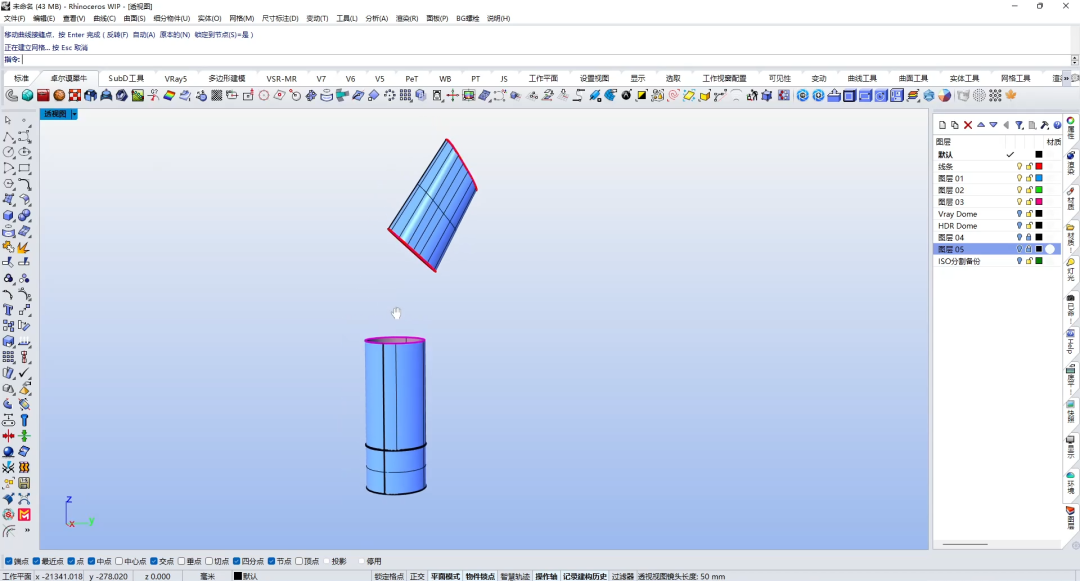Open the layer tools hammer icon
Image resolution: width=1080 pixels, height=581 pixels.
coord(1045,125)
